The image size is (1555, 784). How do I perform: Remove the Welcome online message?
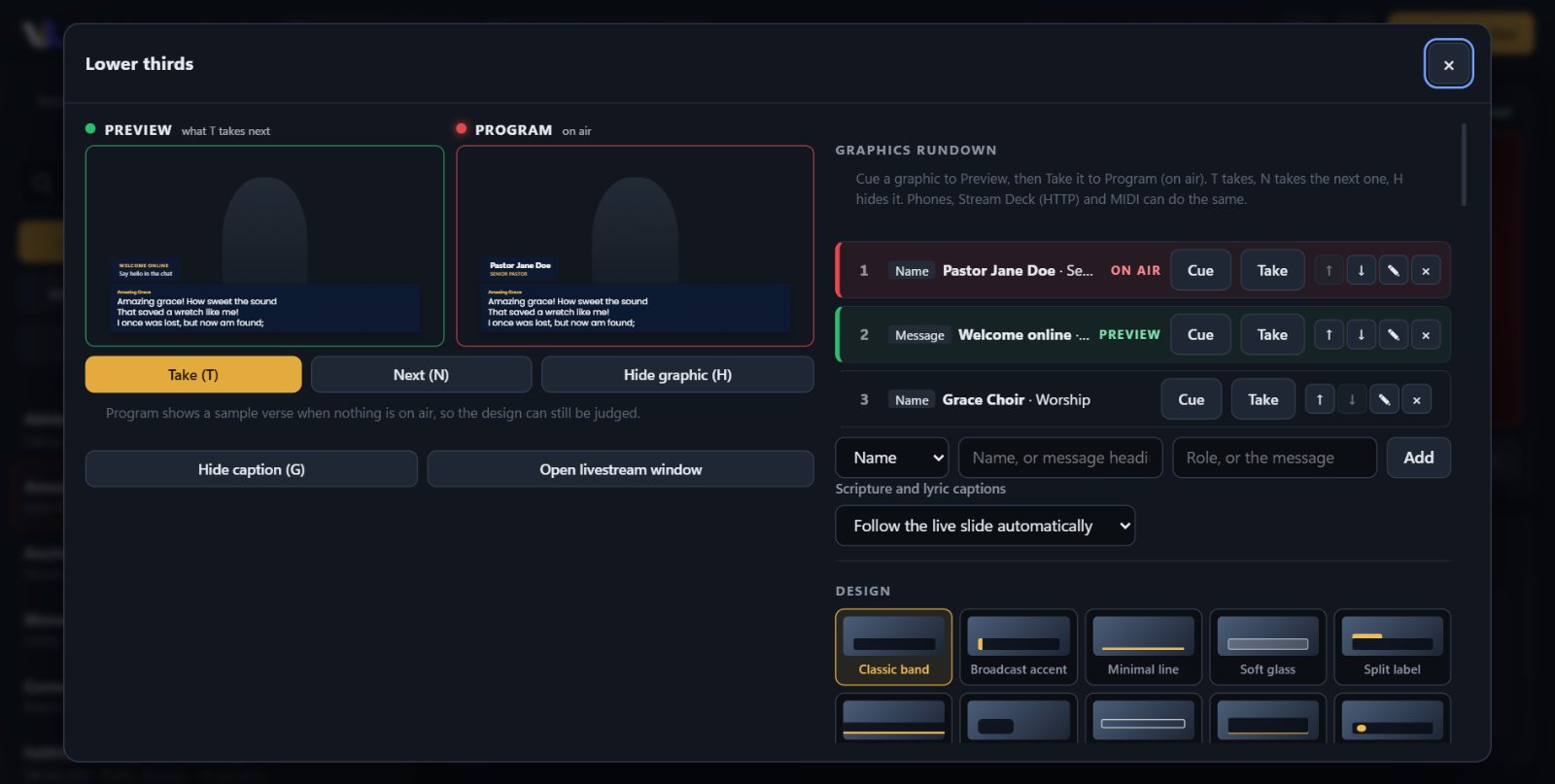(1426, 335)
